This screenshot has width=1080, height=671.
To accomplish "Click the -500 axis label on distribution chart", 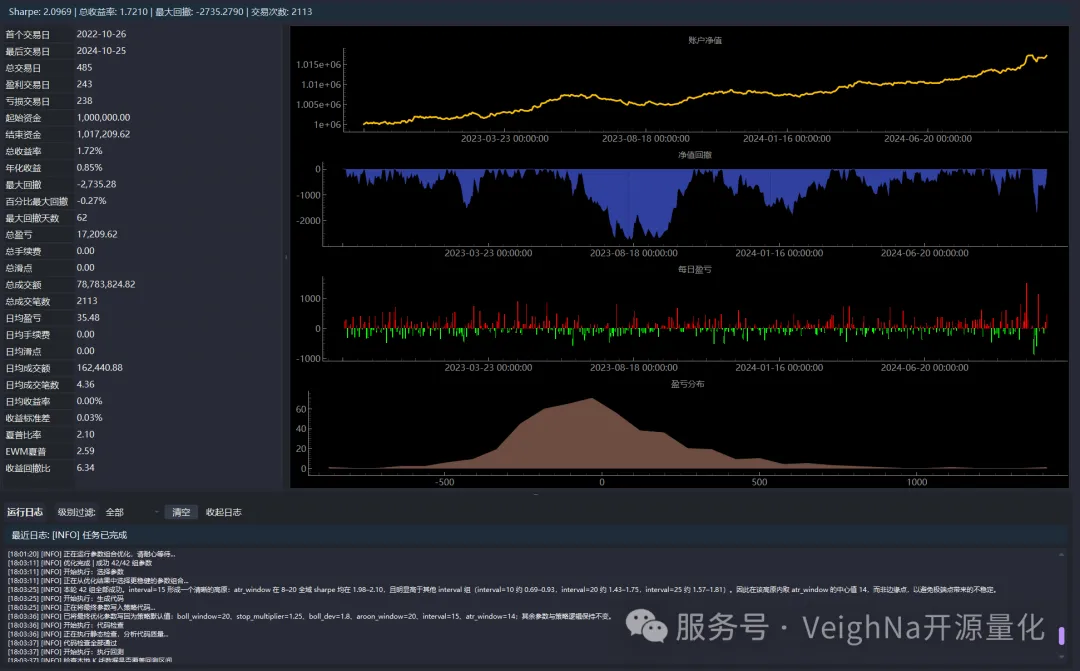I will pos(445,482).
